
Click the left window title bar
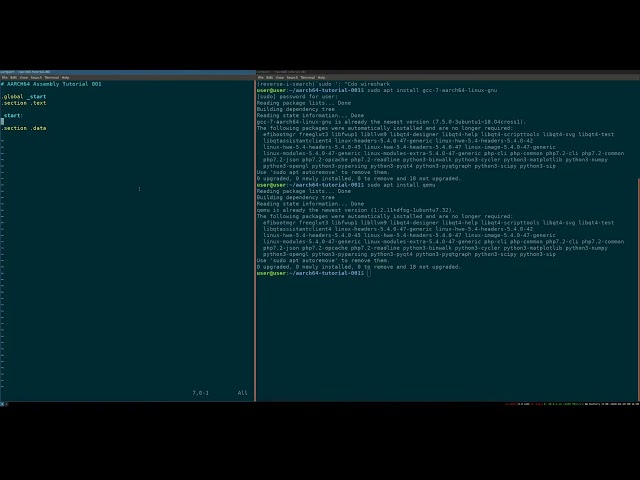point(128,72)
